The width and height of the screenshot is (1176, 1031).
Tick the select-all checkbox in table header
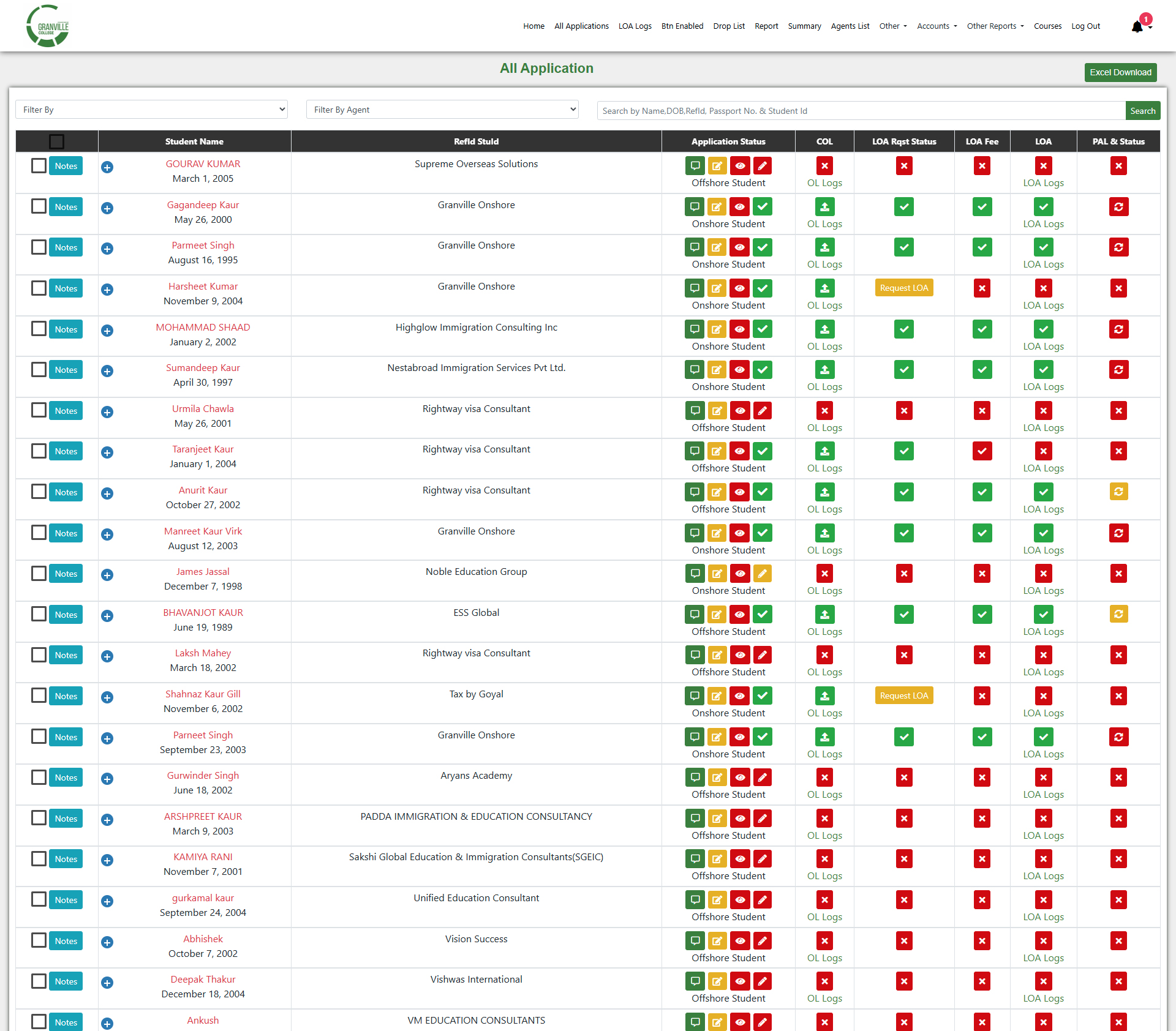[x=56, y=141]
